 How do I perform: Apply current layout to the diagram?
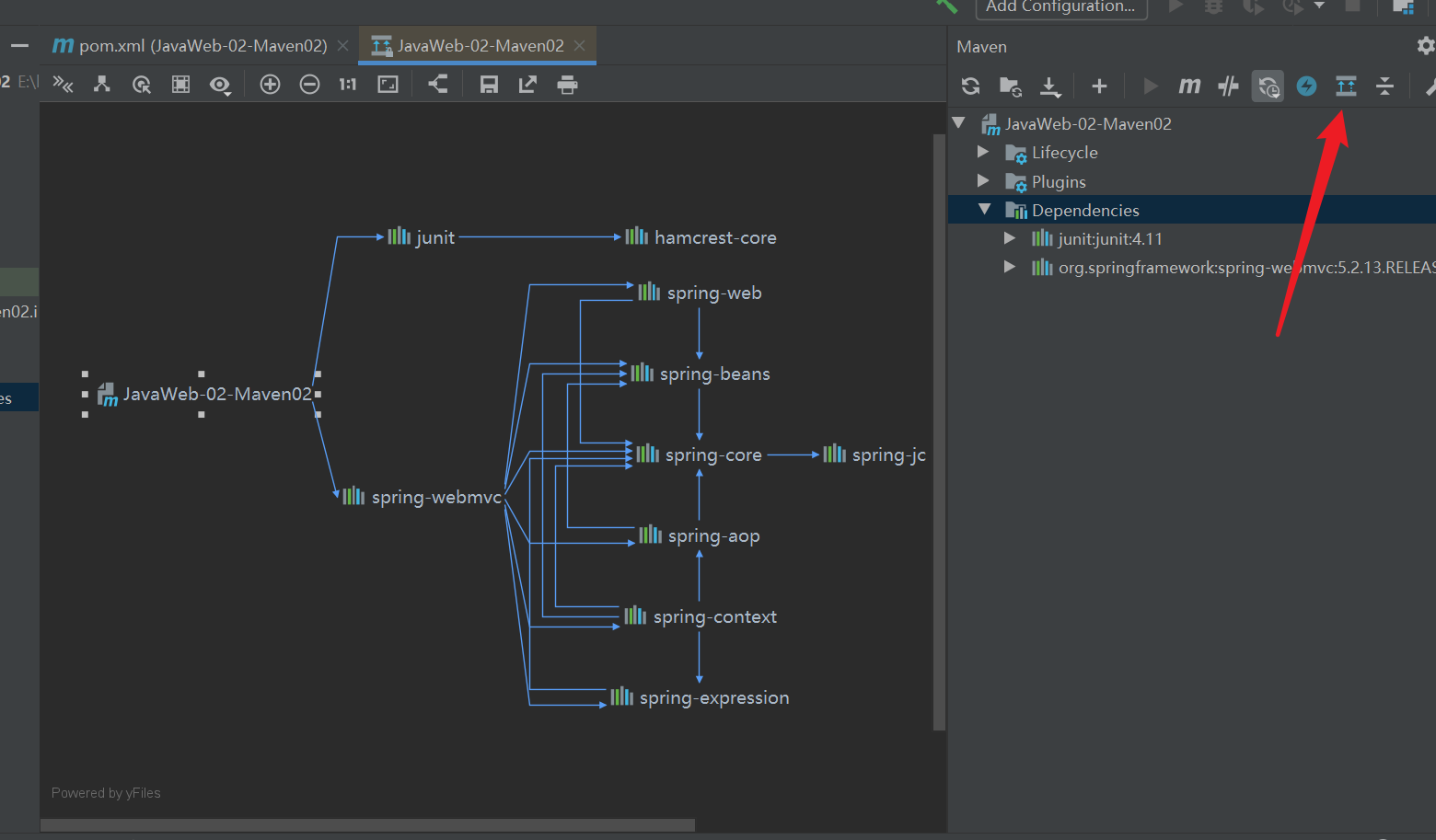pos(438,84)
